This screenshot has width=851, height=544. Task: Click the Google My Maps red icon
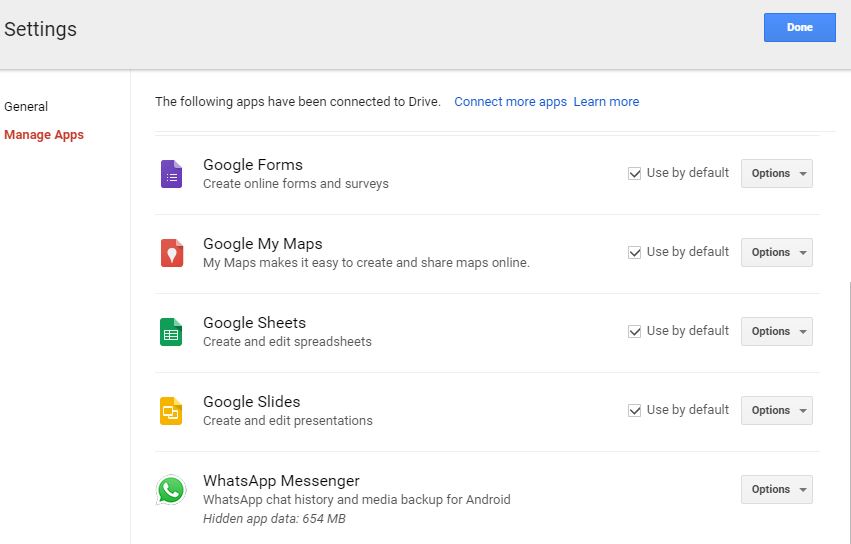(x=171, y=253)
